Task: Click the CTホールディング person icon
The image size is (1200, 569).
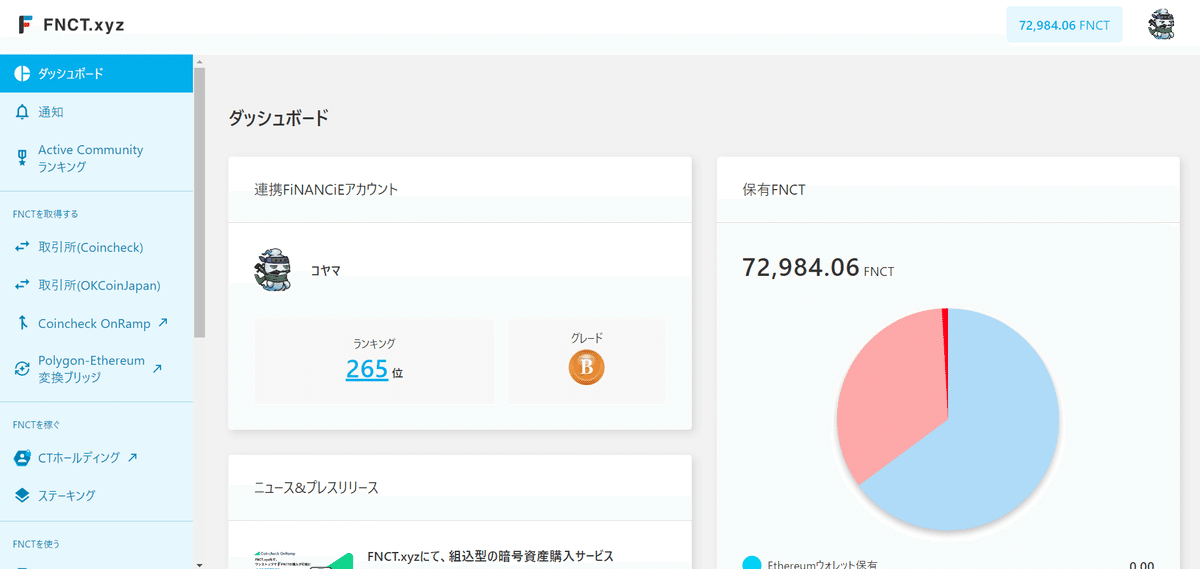Action: (22, 458)
